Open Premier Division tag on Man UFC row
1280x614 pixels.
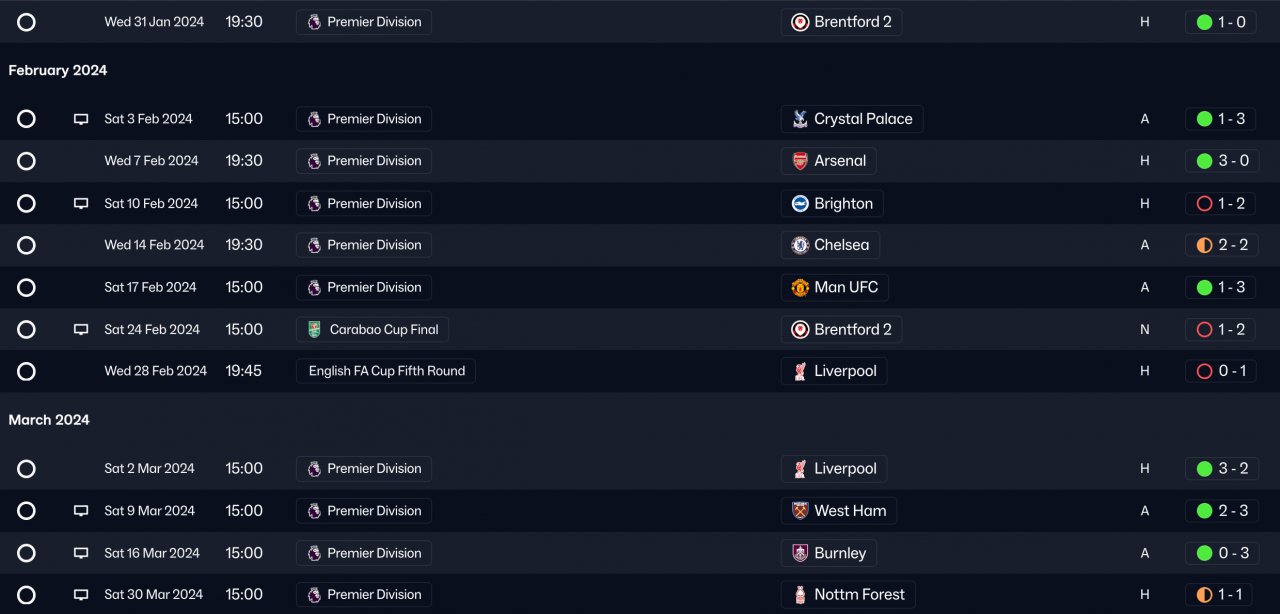tap(364, 287)
